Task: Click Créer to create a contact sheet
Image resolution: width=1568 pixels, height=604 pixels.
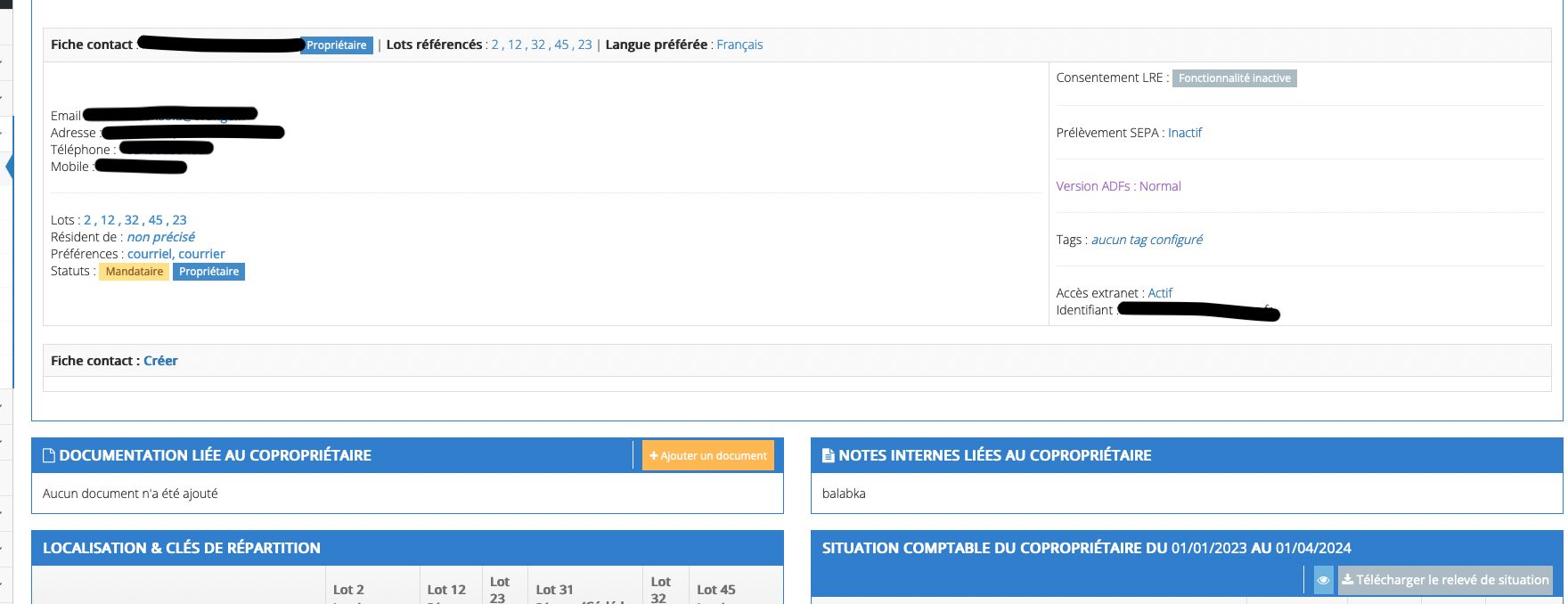Action: click(x=160, y=361)
